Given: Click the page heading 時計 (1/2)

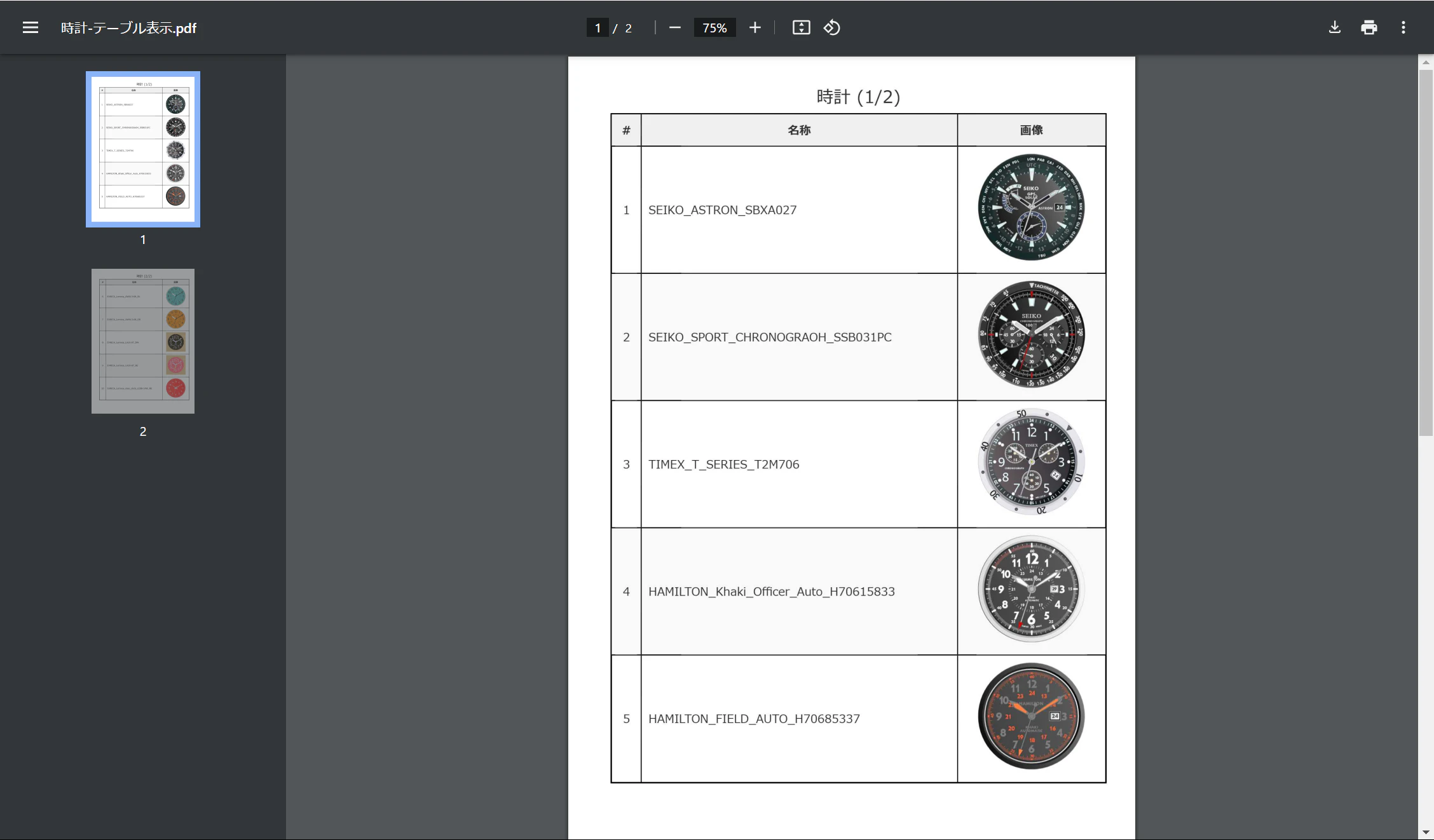Looking at the screenshot, I should tap(858, 97).
